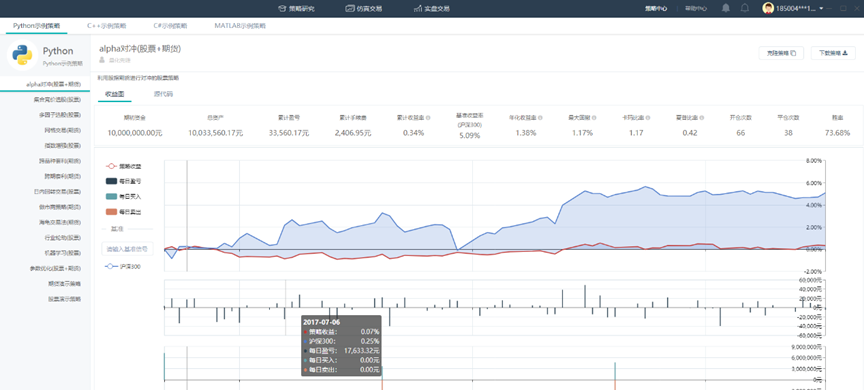Click the info icon beside 夏普比率
The height and width of the screenshot is (390, 864).
[703, 117]
